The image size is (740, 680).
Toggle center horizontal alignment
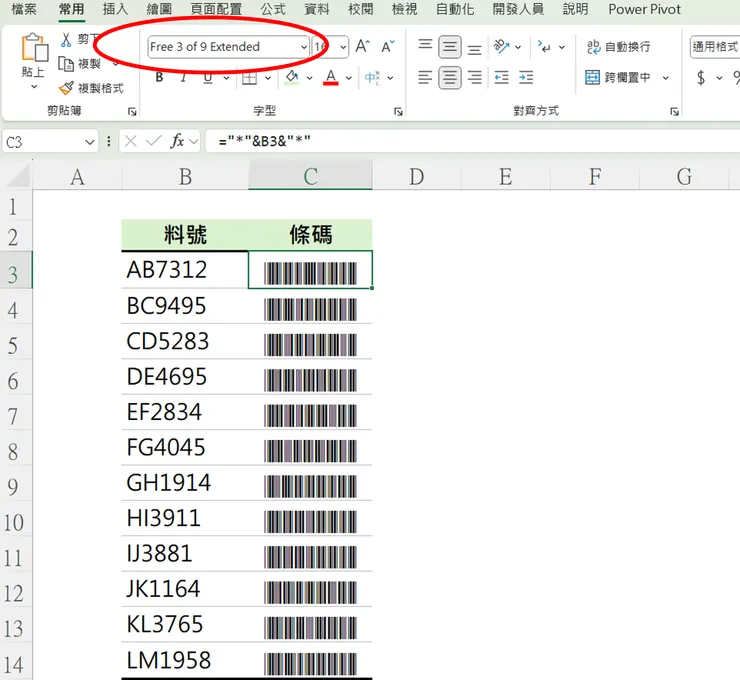tap(450, 77)
